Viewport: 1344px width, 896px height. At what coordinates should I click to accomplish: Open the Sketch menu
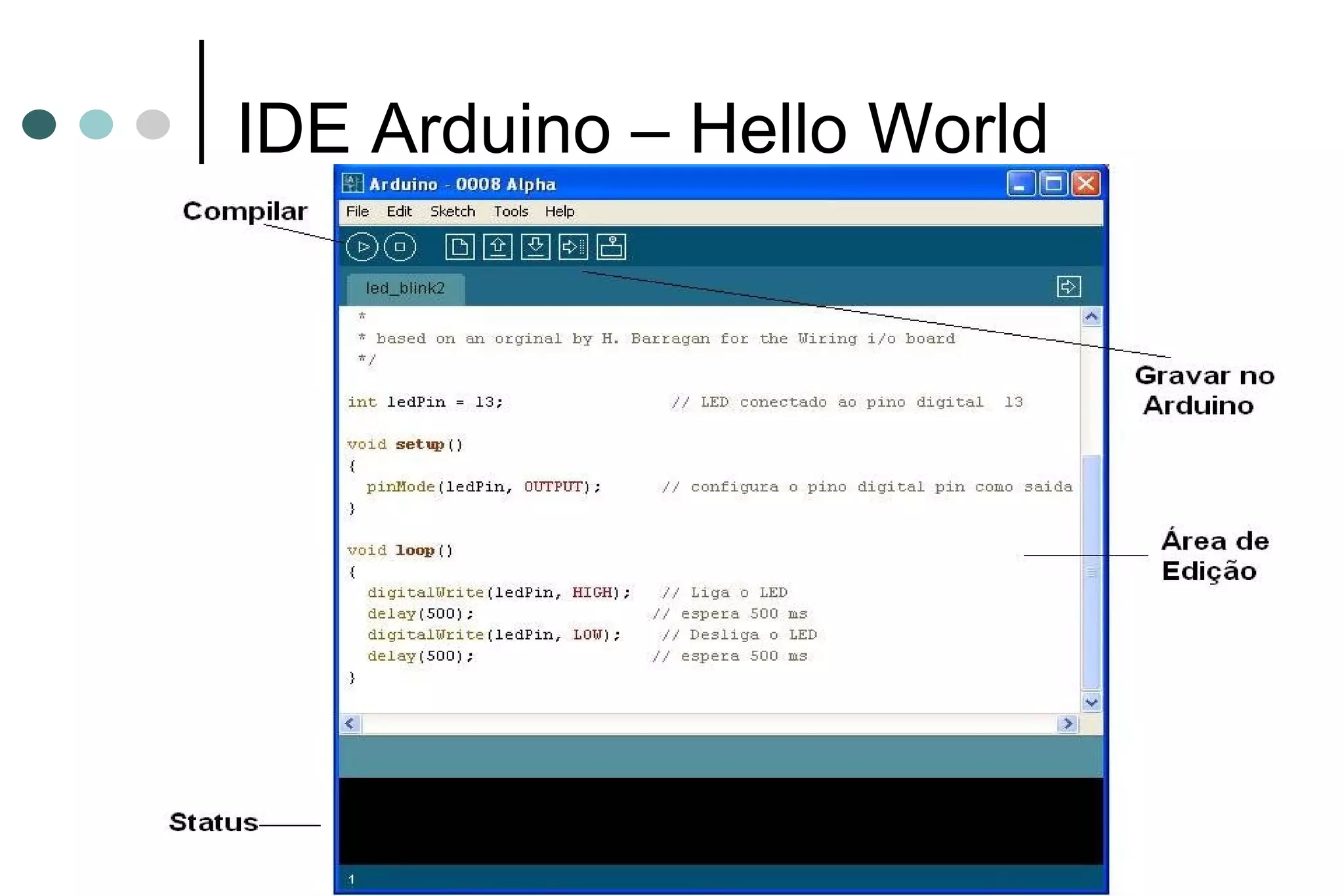[453, 211]
